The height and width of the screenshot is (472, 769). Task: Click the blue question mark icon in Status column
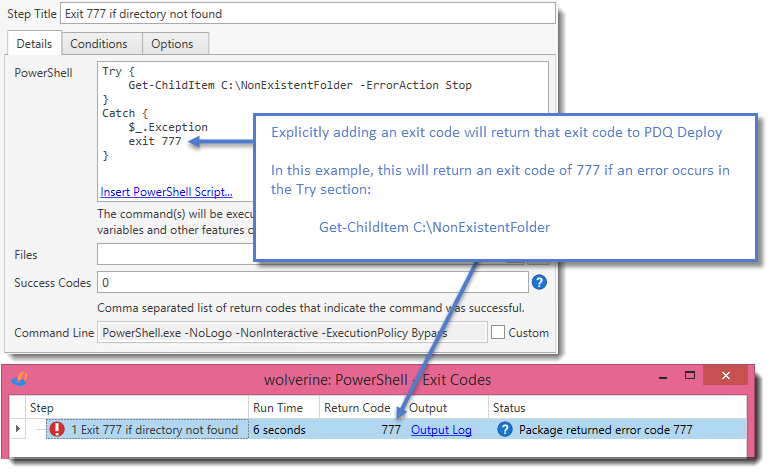[505, 429]
